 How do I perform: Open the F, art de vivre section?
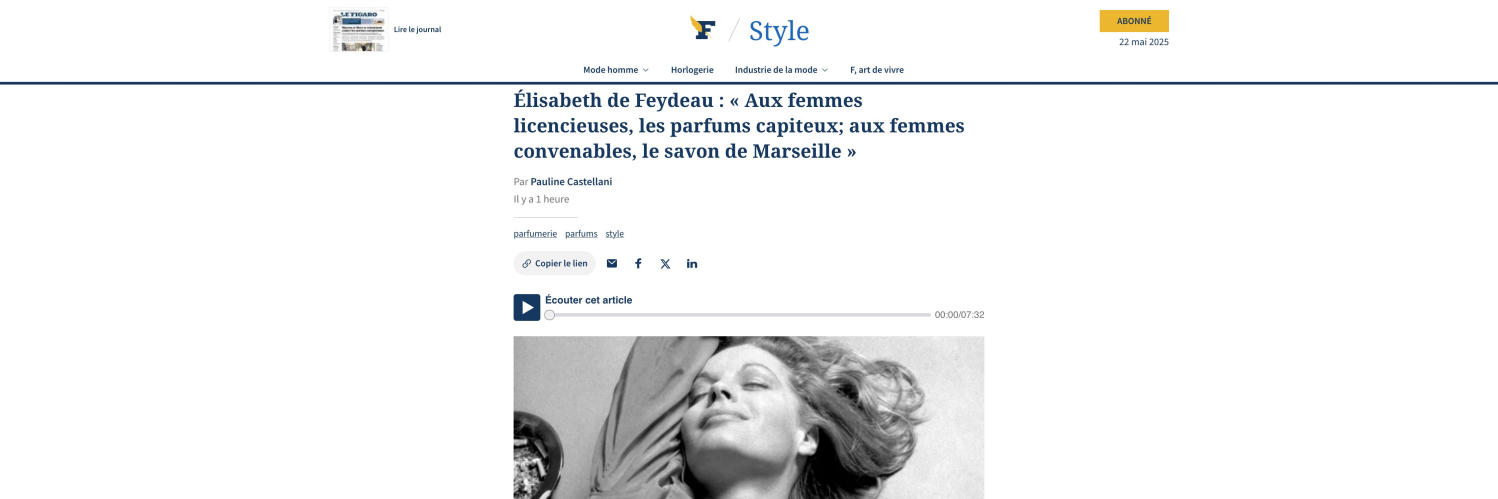coord(877,70)
